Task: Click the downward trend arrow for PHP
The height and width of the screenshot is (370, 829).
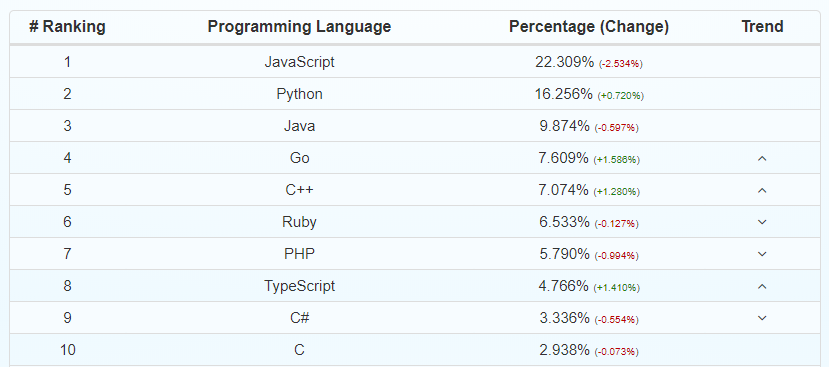Action: (x=762, y=254)
